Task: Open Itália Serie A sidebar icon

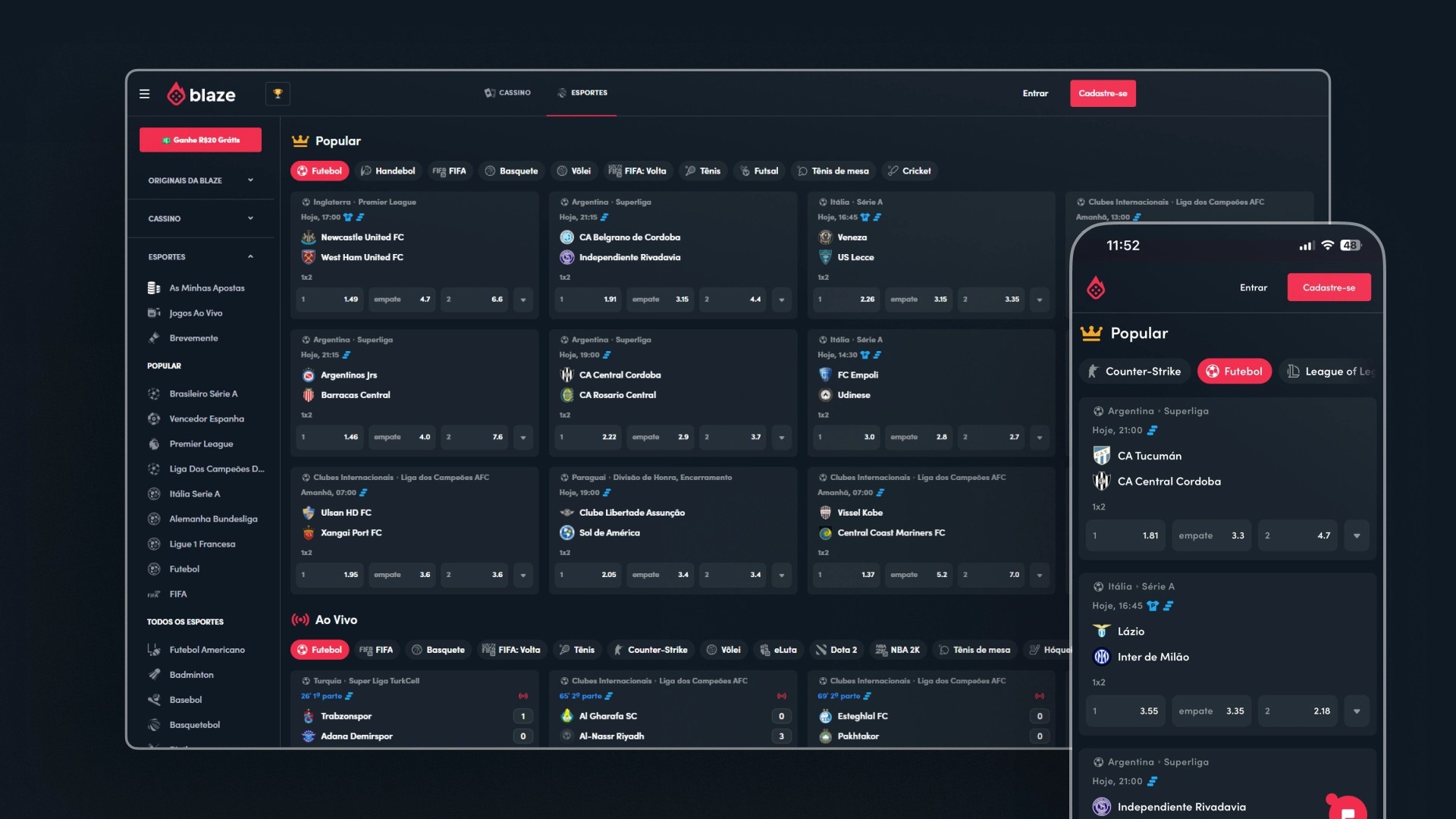Action: point(154,494)
